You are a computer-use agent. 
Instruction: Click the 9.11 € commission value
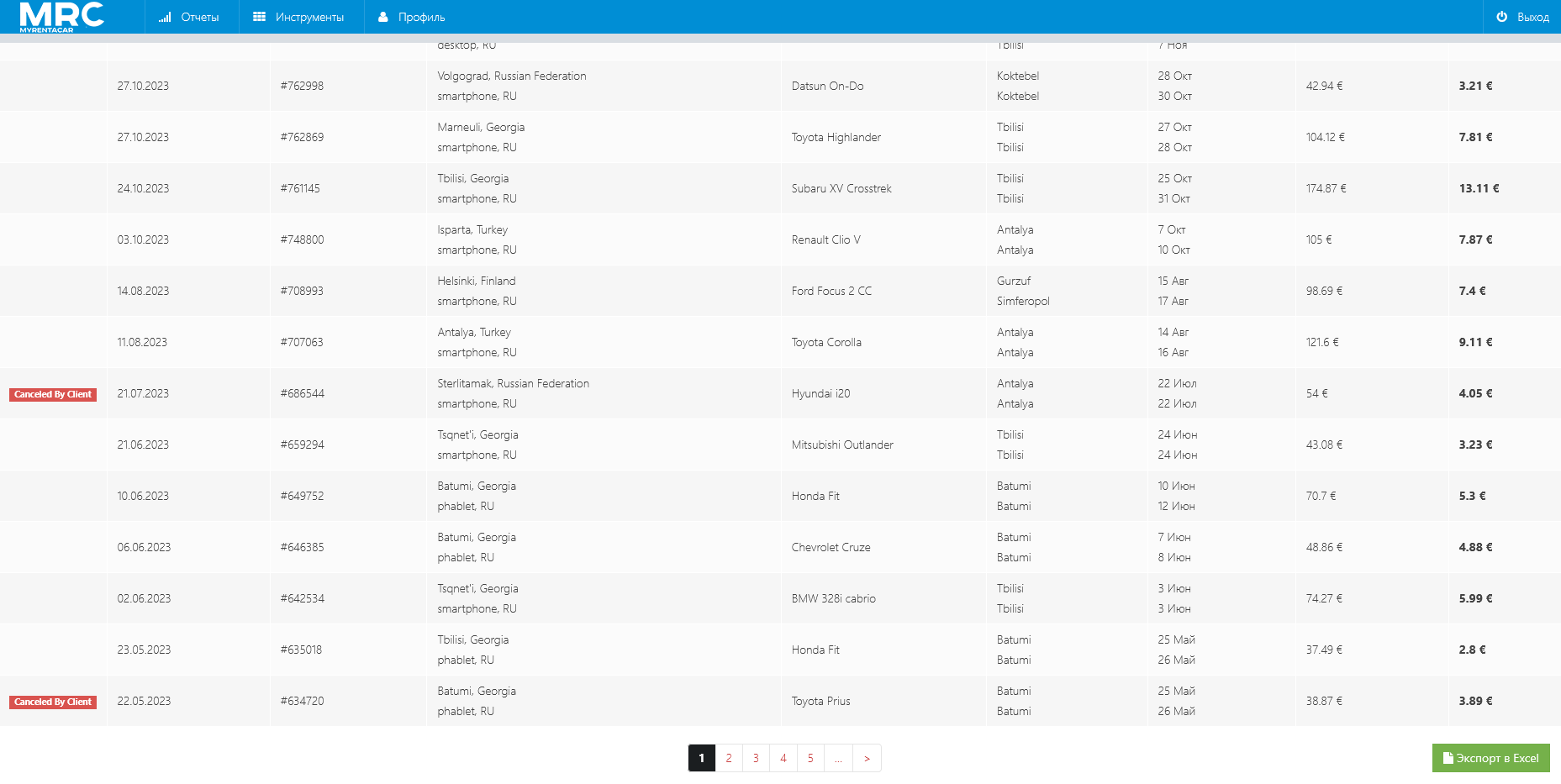coord(1475,342)
